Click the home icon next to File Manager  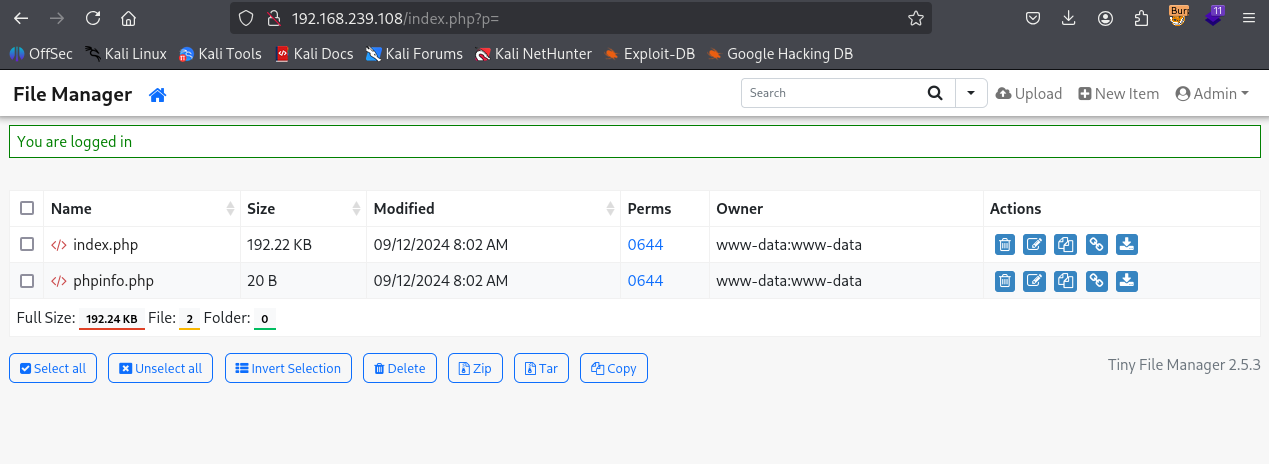[157, 95]
